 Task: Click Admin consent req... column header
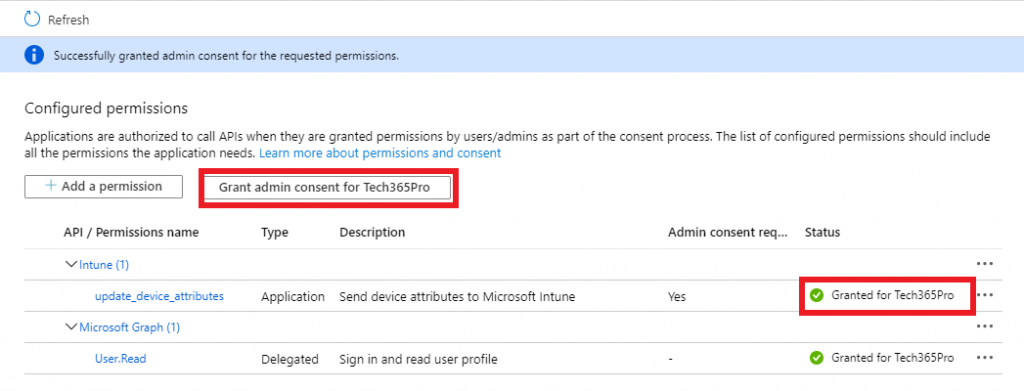coord(728,232)
